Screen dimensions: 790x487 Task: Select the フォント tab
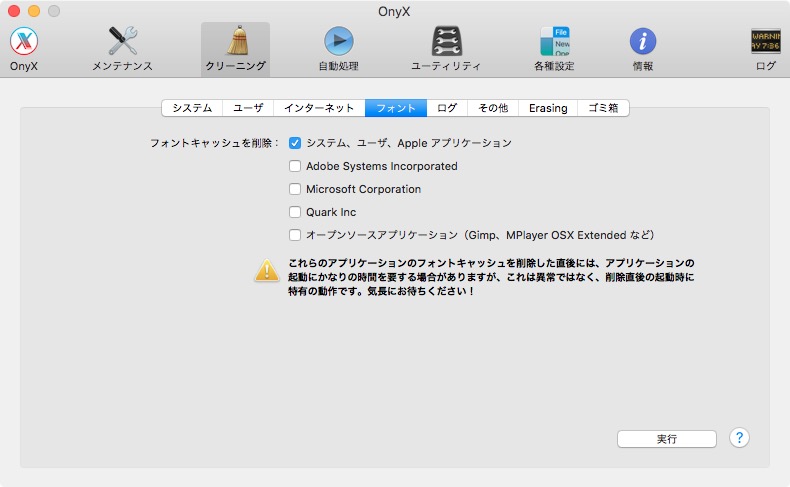pos(396,108)
